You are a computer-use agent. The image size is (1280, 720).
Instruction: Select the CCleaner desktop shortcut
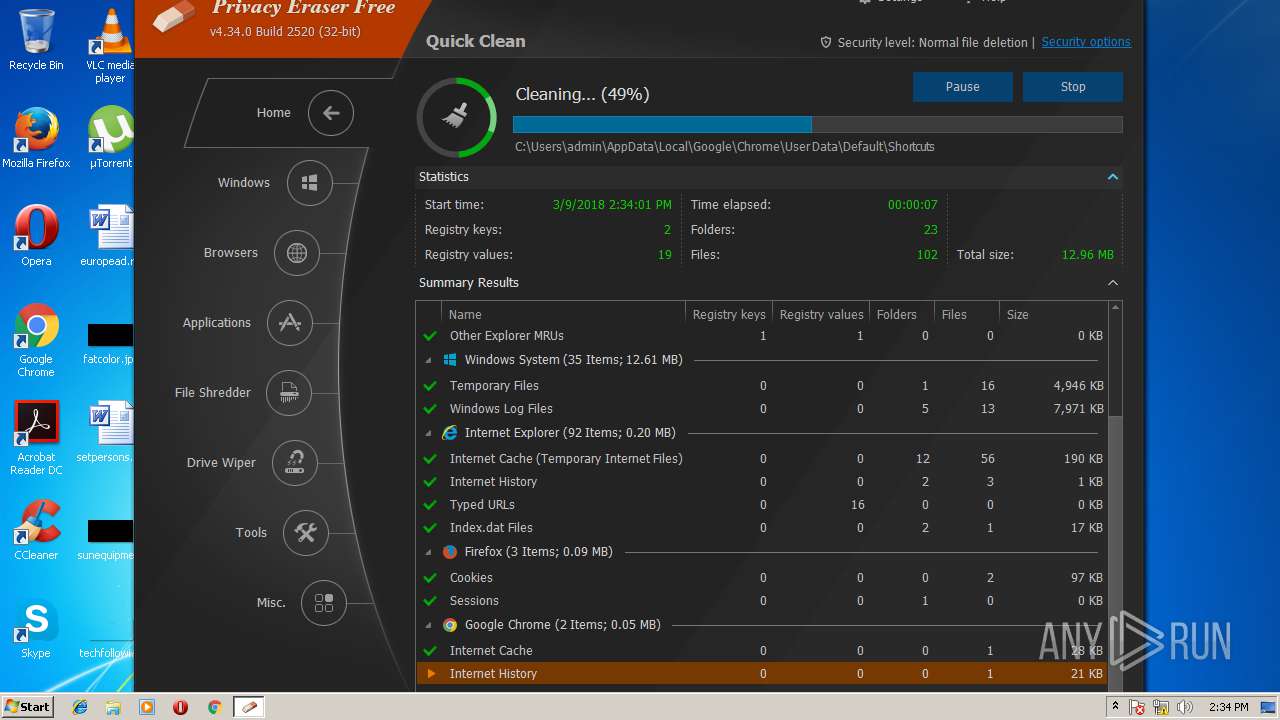[x=36, y=530]
